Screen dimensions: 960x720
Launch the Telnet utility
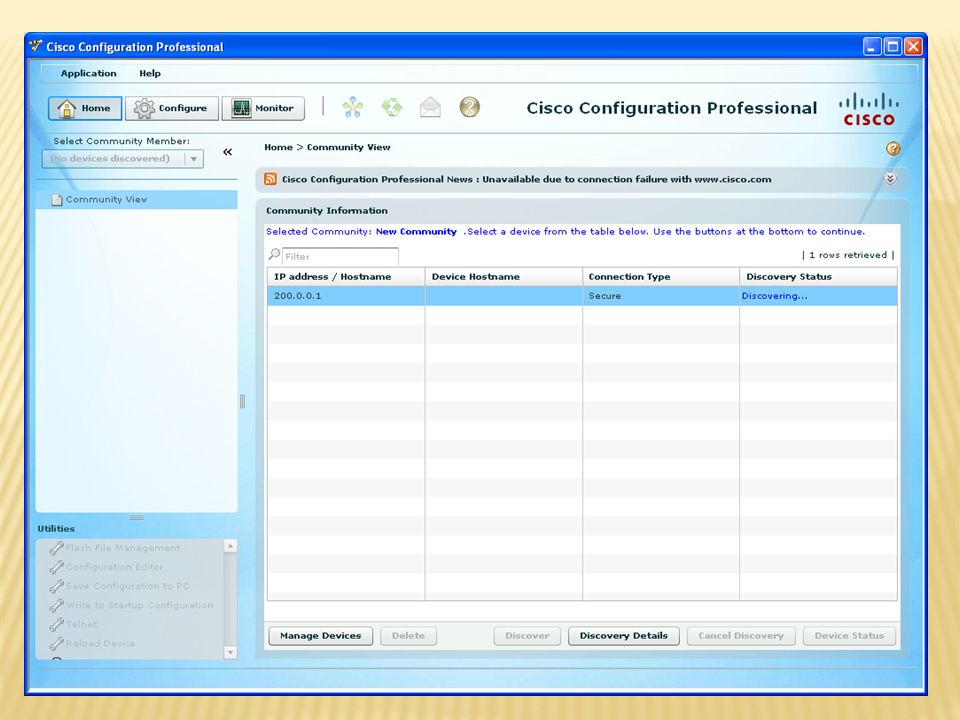click(x=73, y=624)
